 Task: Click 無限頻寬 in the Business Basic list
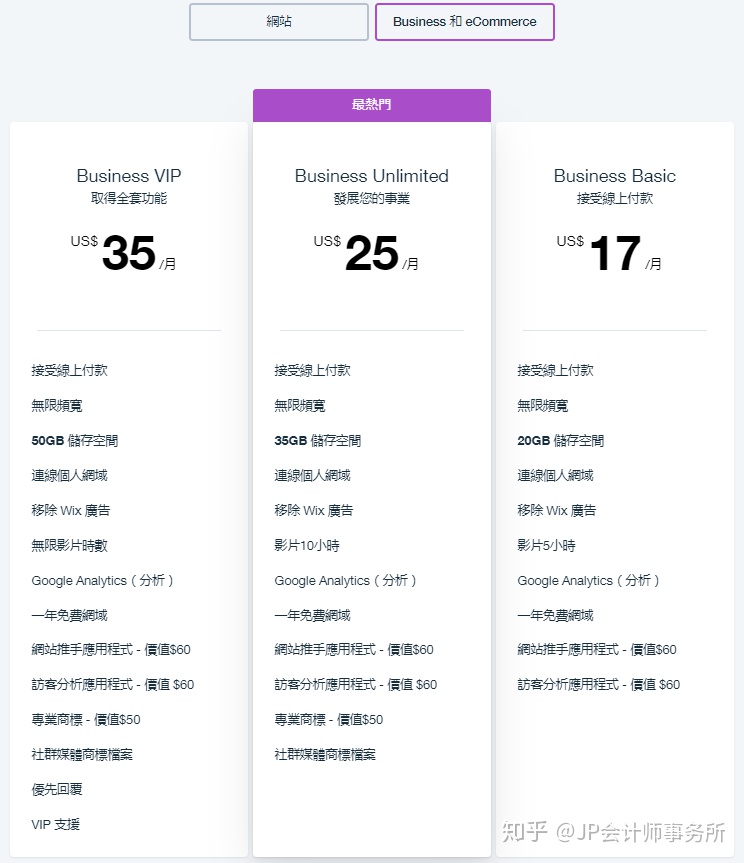pyautogui.click(x=543, y=406)
